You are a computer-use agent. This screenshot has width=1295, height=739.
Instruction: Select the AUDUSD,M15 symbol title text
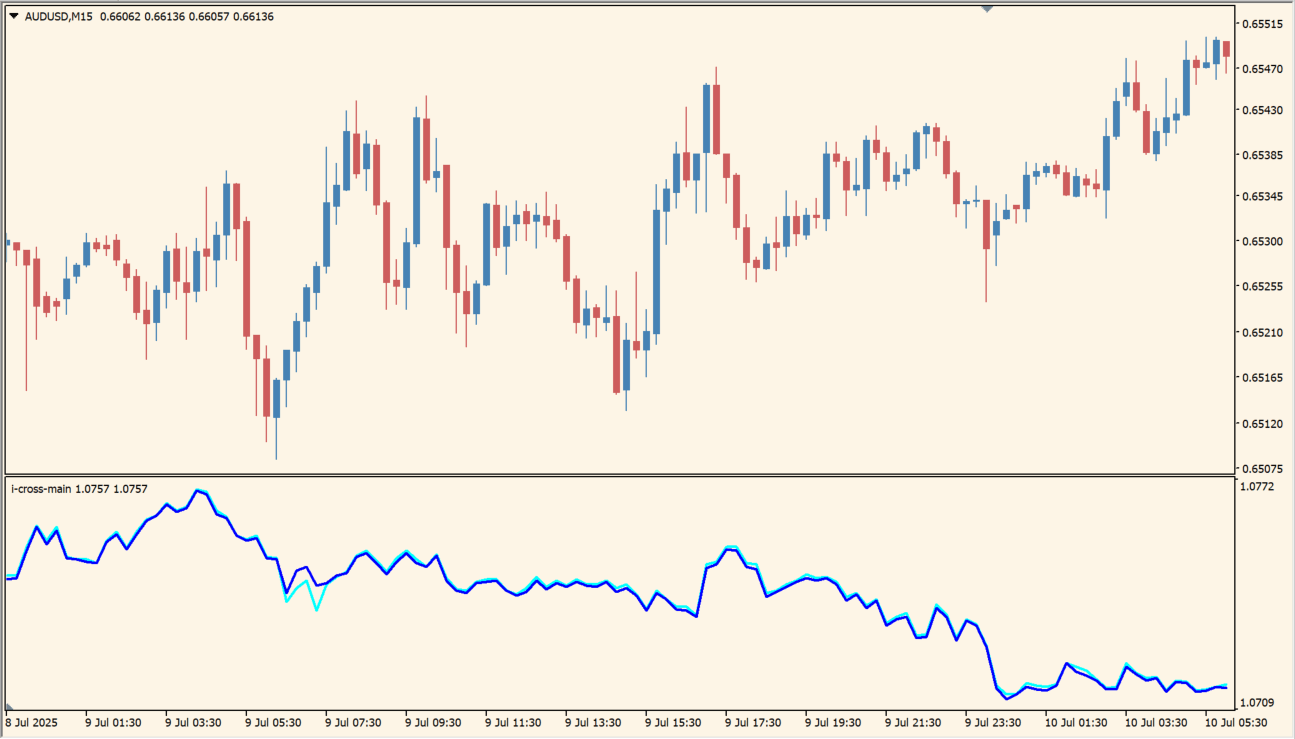click(58, 16)
